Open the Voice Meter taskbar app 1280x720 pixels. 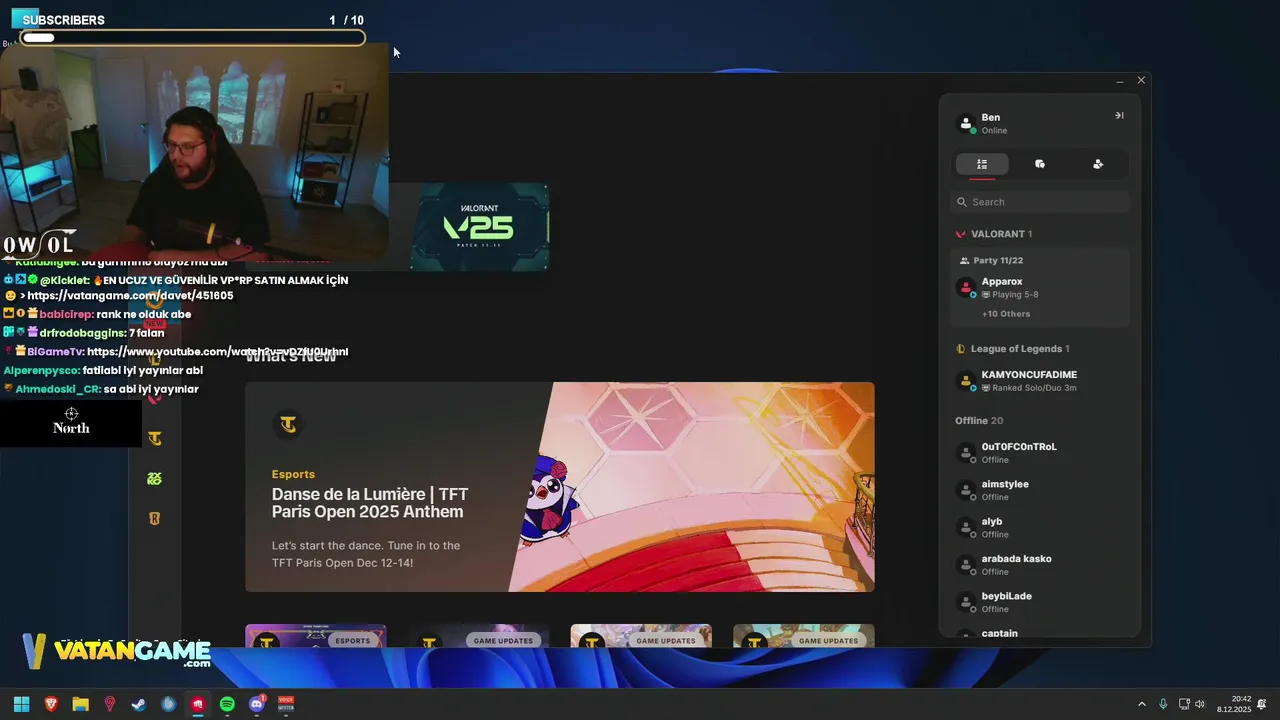tap(286, 704)
